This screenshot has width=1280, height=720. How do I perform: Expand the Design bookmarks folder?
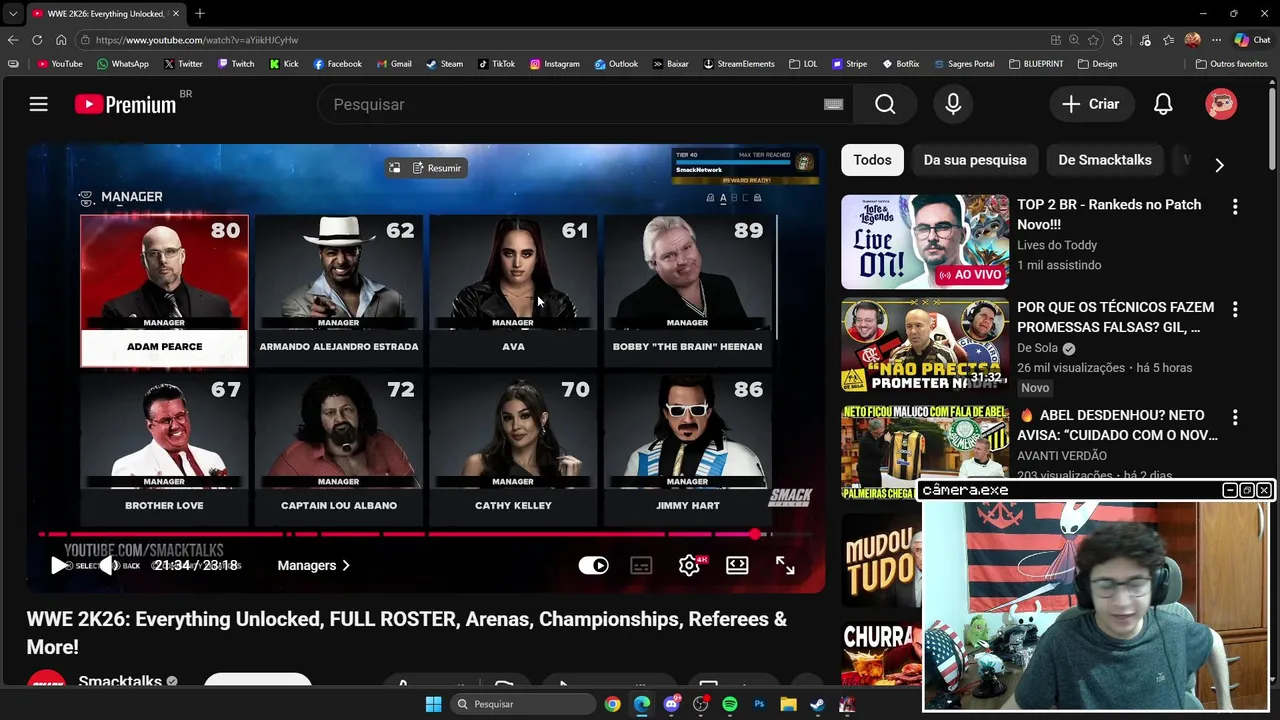(x=1097, y=64)
